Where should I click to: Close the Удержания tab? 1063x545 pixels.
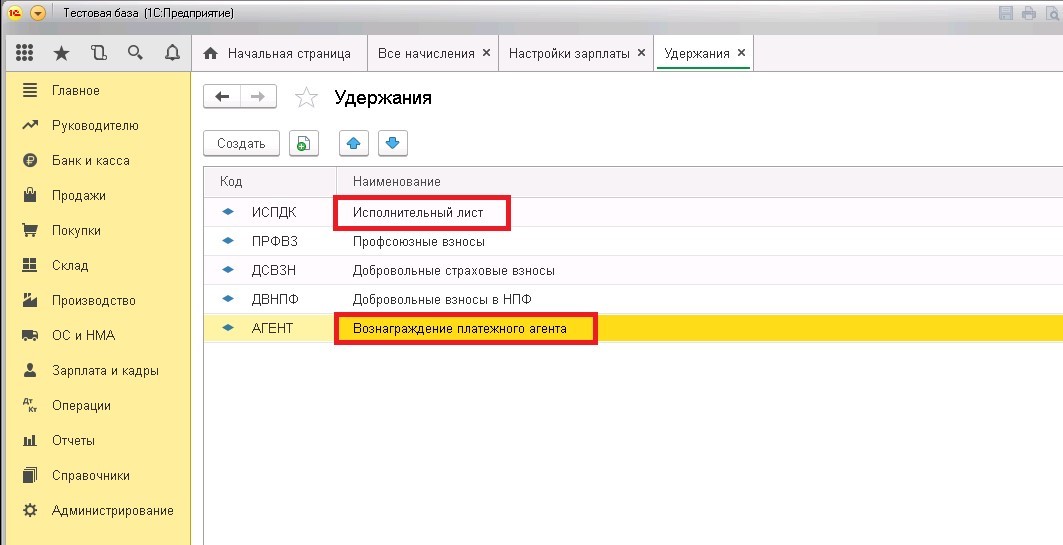coord(741,53)
